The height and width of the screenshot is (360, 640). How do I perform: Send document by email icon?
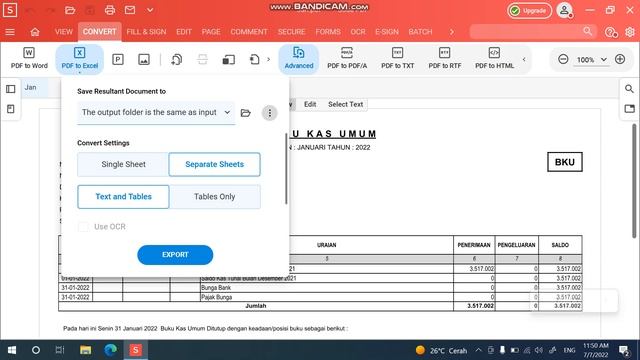(x=130, y=10)
